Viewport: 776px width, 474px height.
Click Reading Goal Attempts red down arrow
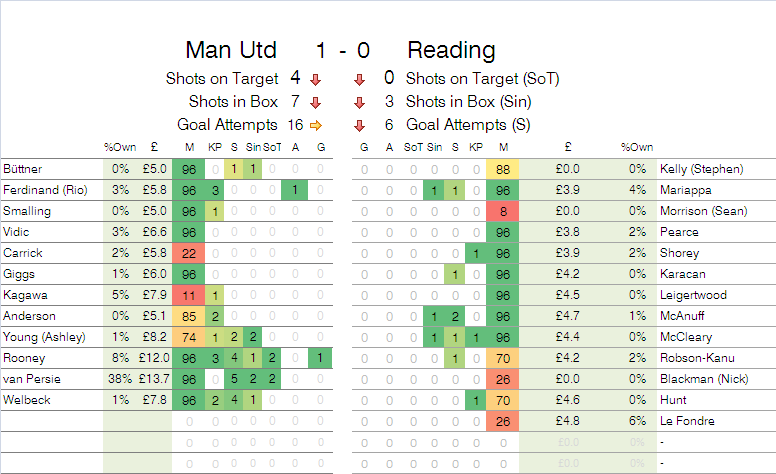click(358, 125)
